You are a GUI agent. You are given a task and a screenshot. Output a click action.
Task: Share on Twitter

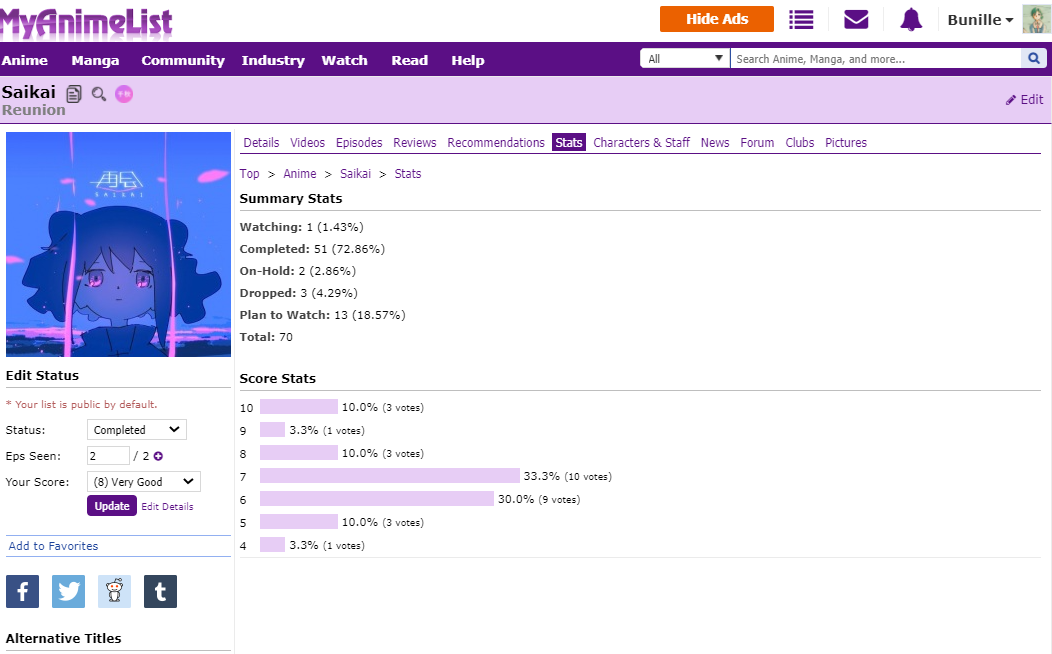(68, 591)
